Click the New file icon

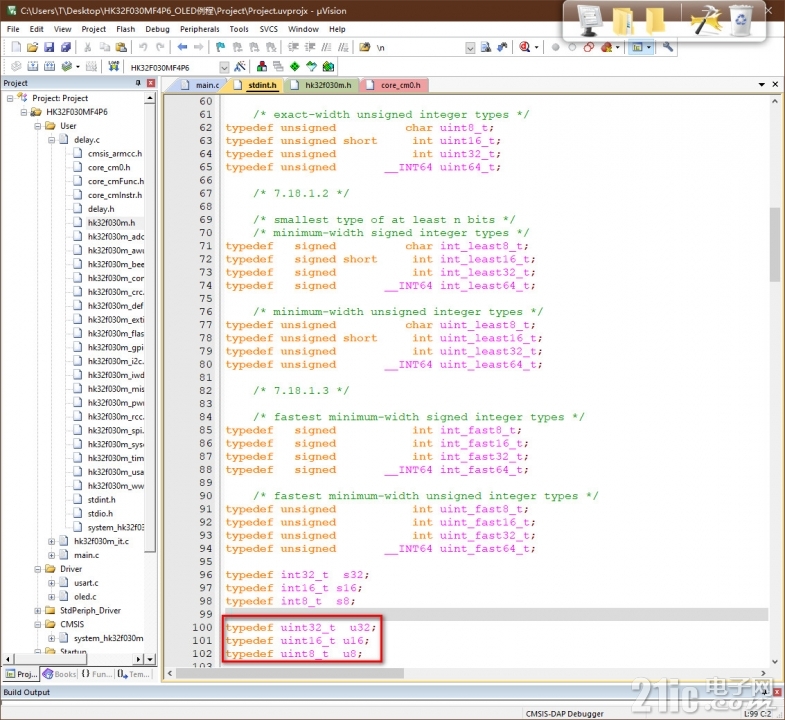pyautogui.click(x=16, y=47)
